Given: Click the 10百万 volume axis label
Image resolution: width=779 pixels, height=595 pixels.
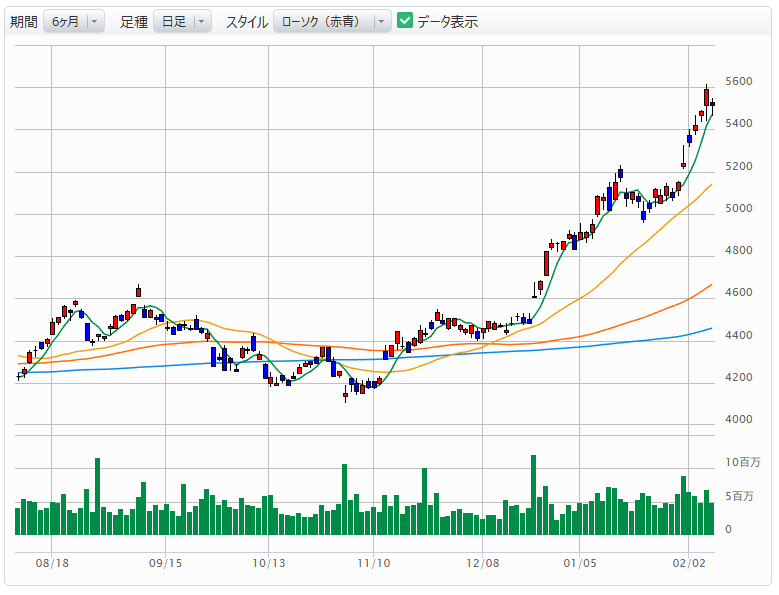Looking at the screenshot, I should click(745, 462).
